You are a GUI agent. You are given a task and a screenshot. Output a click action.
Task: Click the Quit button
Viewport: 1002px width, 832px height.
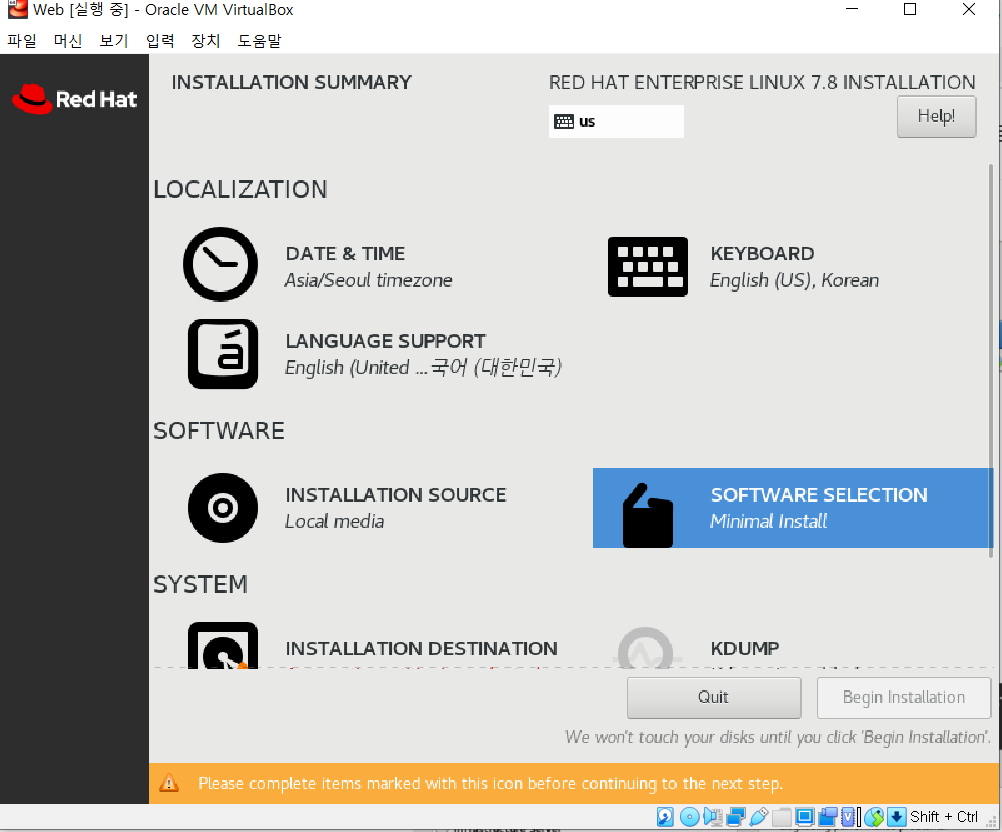[x=714, y=697]
